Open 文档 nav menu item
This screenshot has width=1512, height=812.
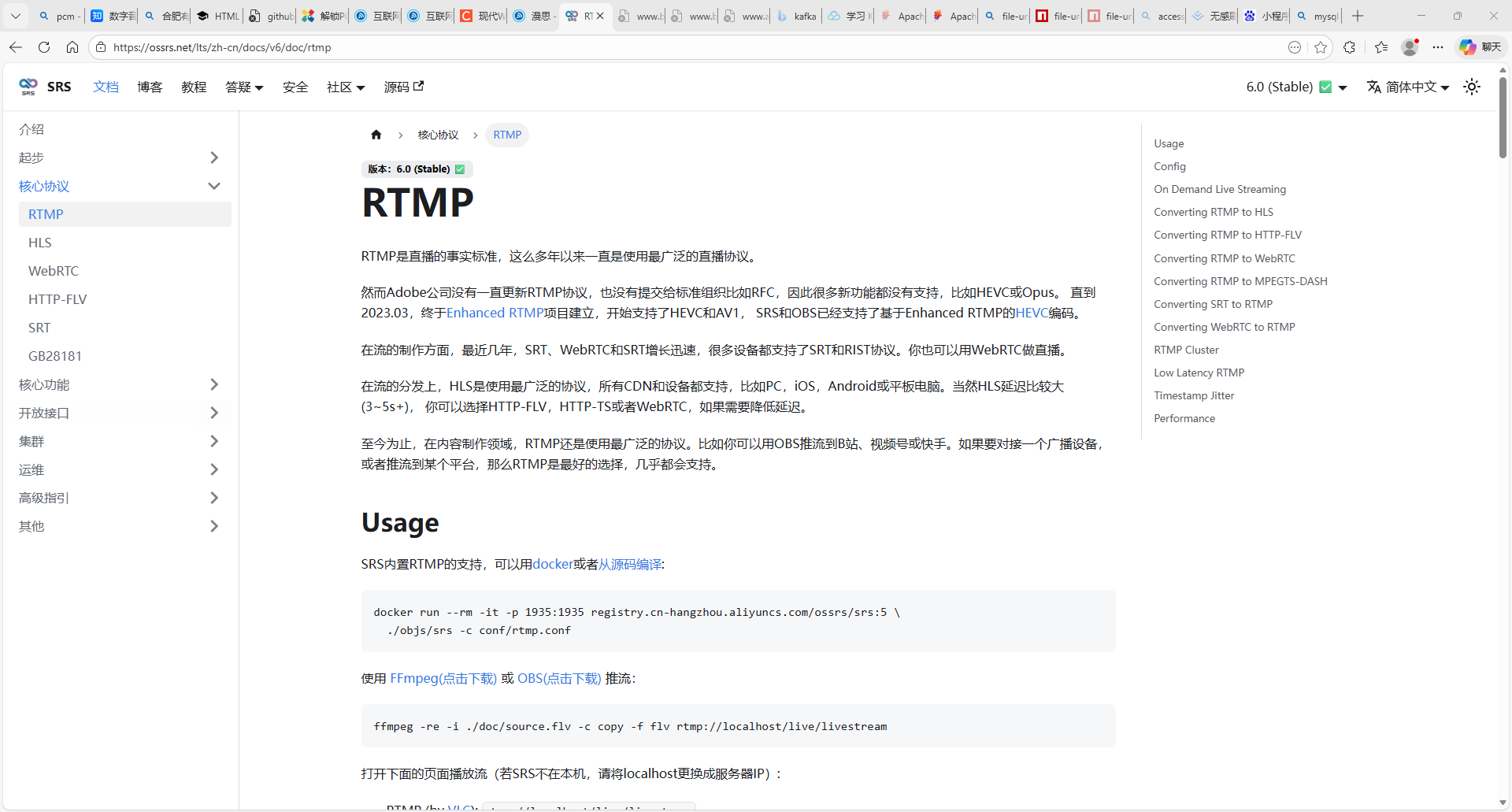coord(106,87)
